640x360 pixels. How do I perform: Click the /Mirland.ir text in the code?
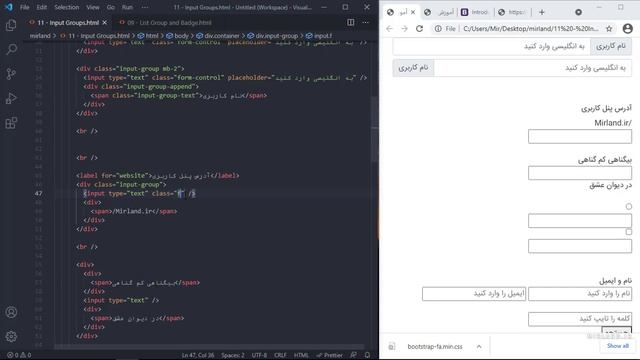(x=132, y=211)
